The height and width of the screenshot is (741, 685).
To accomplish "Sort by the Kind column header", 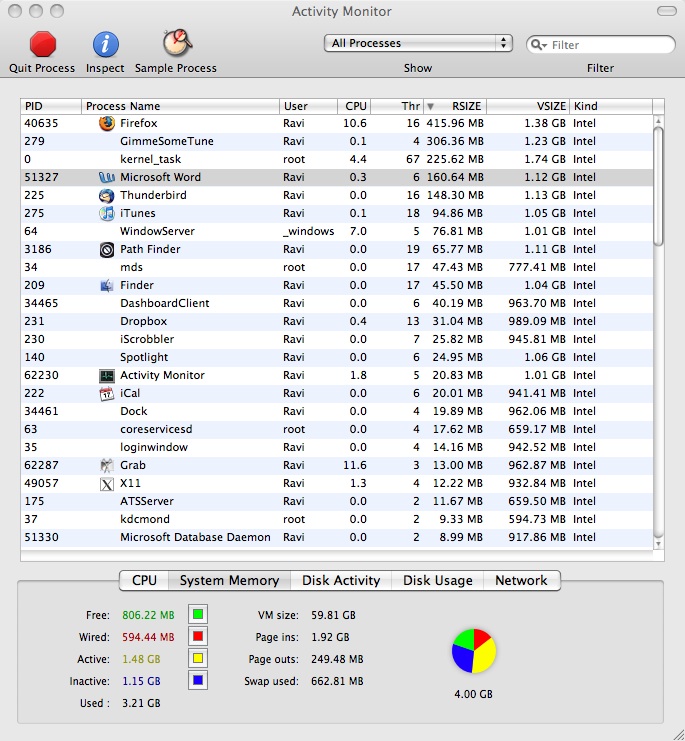I will (611, 106).
